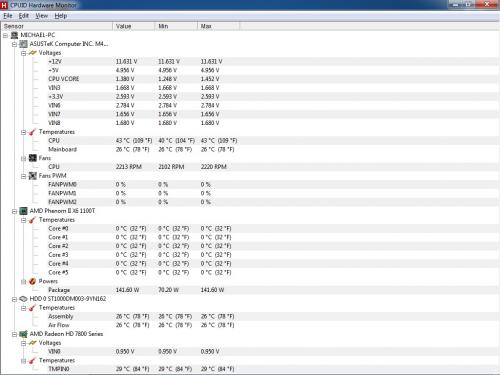Click the Radeon Voltages lightning icon
The image size is (500, 375).
32,343
